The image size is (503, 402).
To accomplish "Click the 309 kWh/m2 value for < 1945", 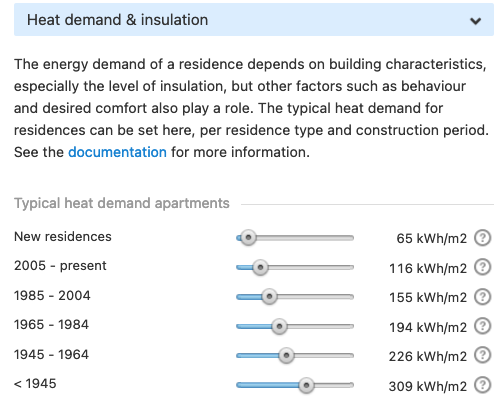I will point(428,386).
